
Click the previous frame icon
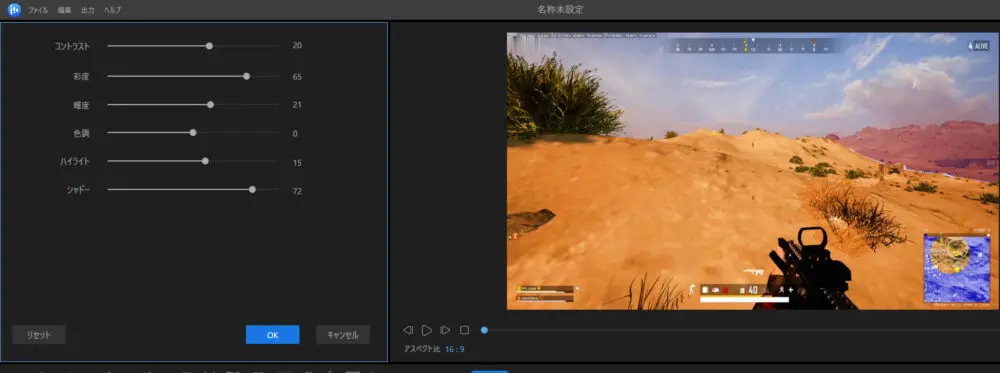pyautogui.click(x=408, y=330)
